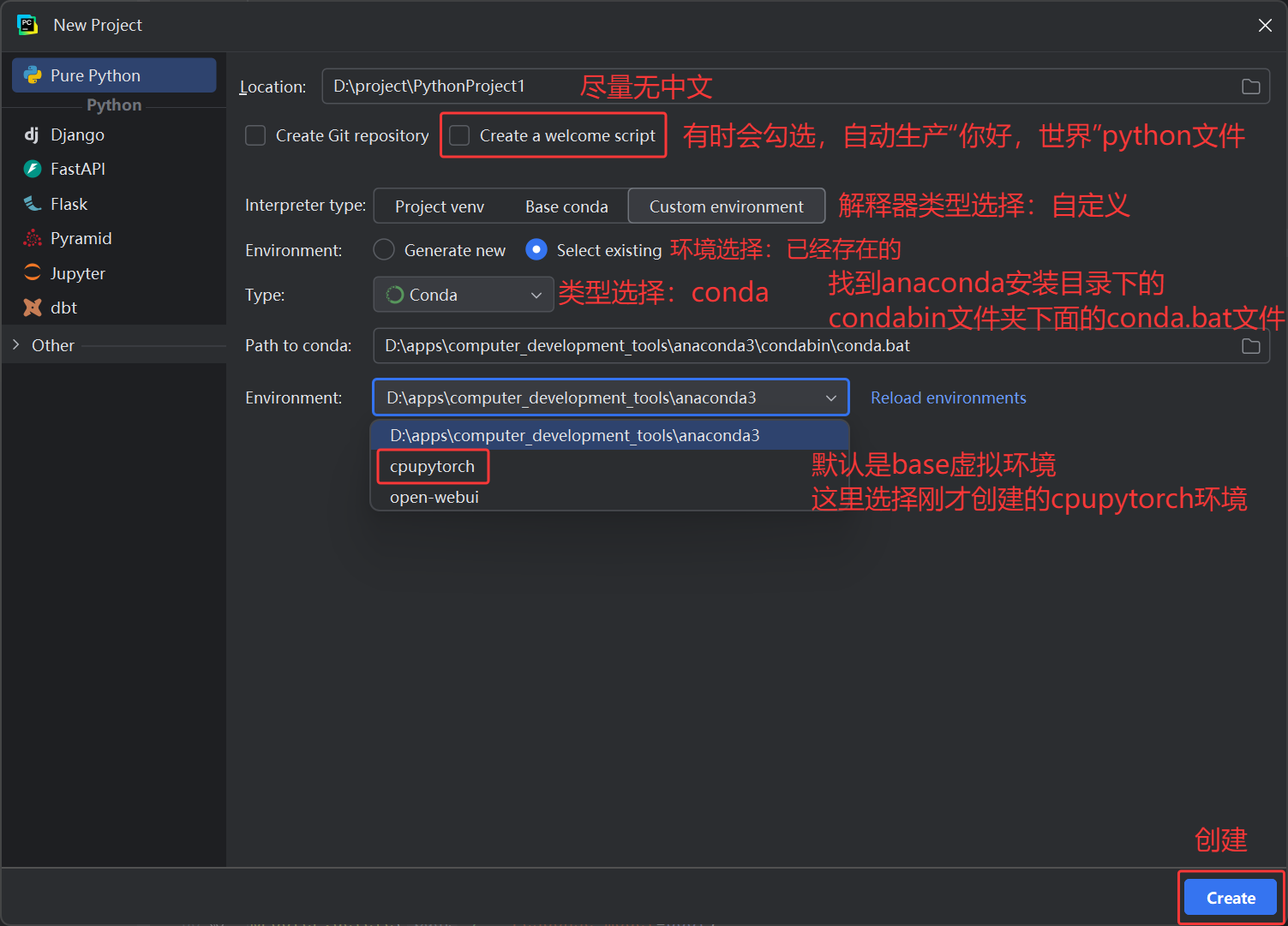
Task: Click Reload environments link
Action: (x=948, y=397)
